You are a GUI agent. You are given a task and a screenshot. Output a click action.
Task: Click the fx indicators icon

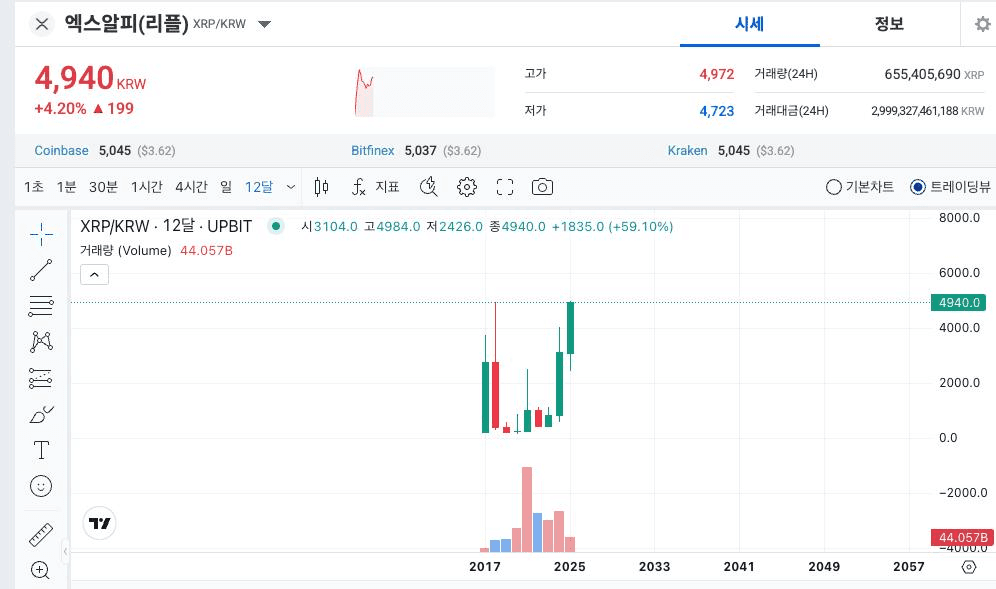pos(358,187)
